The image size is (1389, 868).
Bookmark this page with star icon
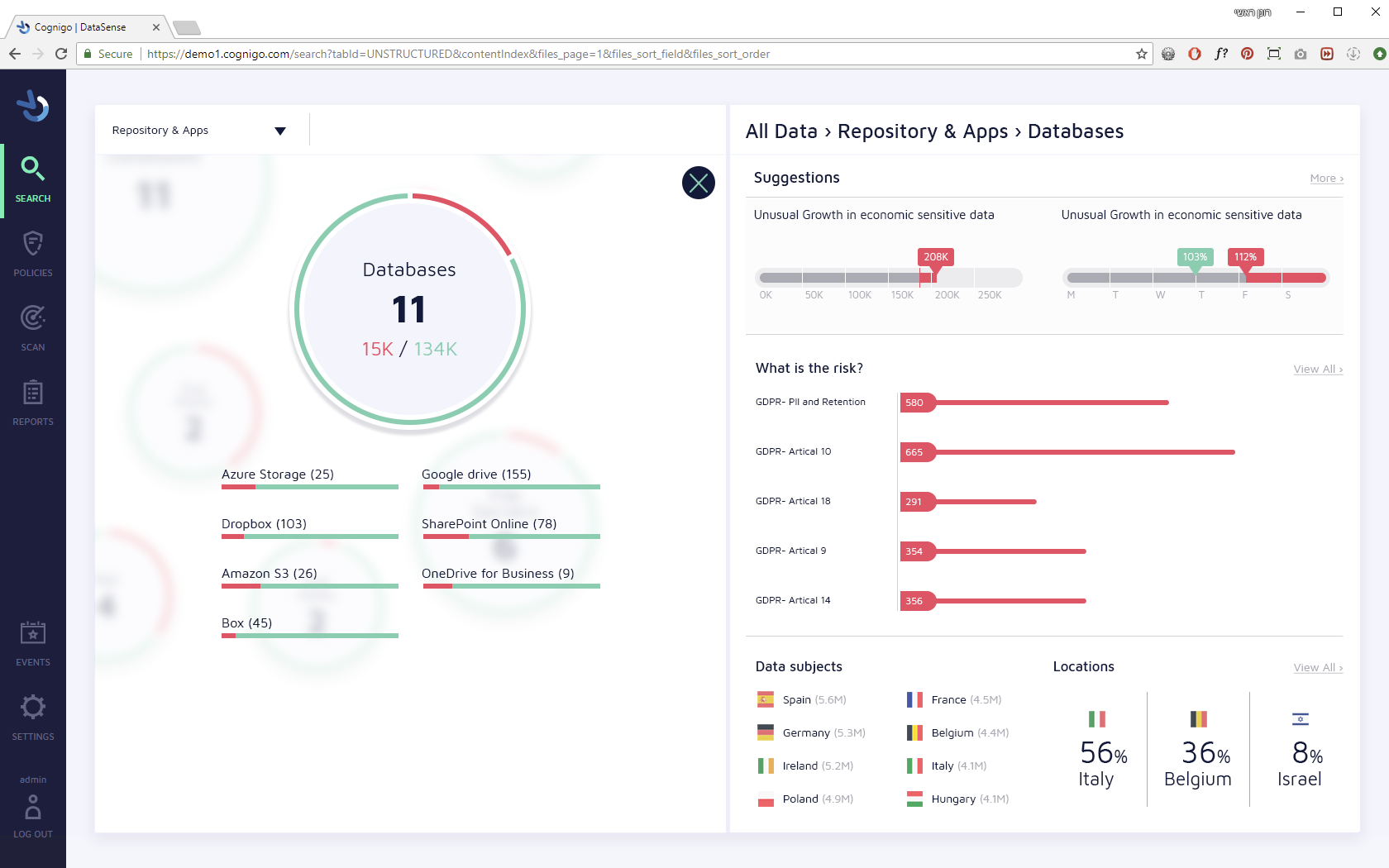click(x=1142, y=54)
